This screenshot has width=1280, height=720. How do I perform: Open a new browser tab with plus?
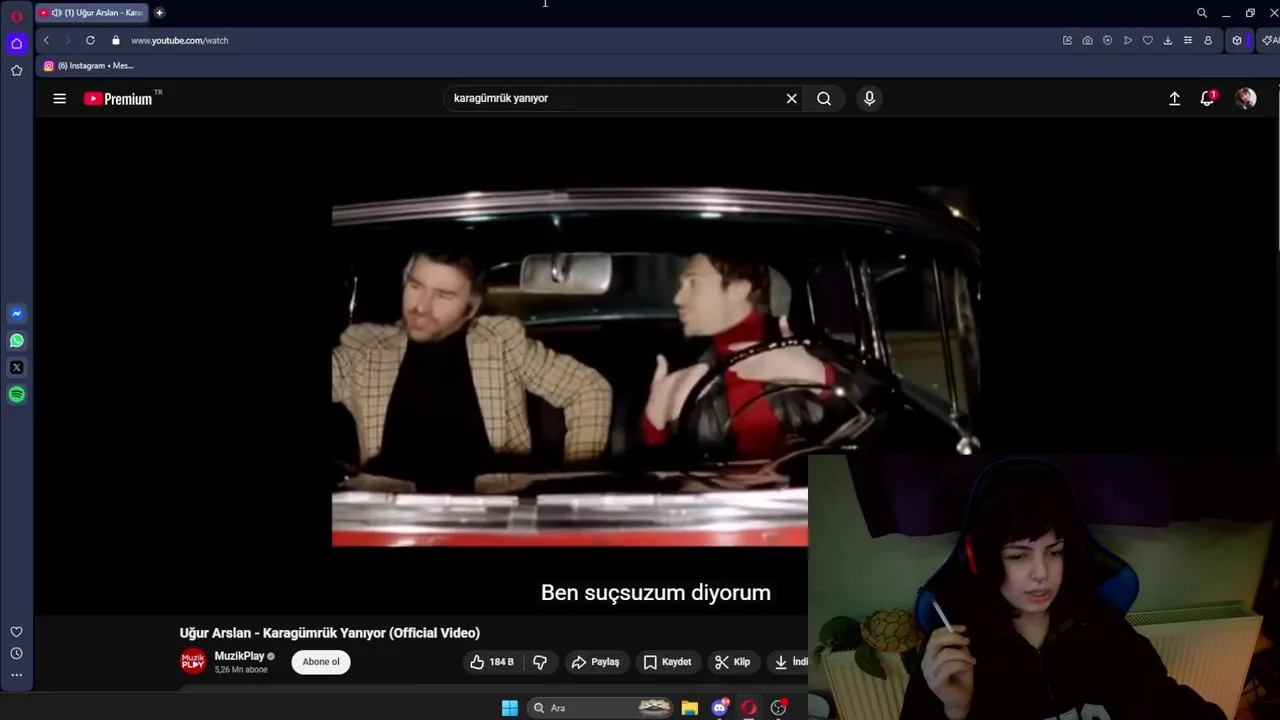(x=159, y=13)
